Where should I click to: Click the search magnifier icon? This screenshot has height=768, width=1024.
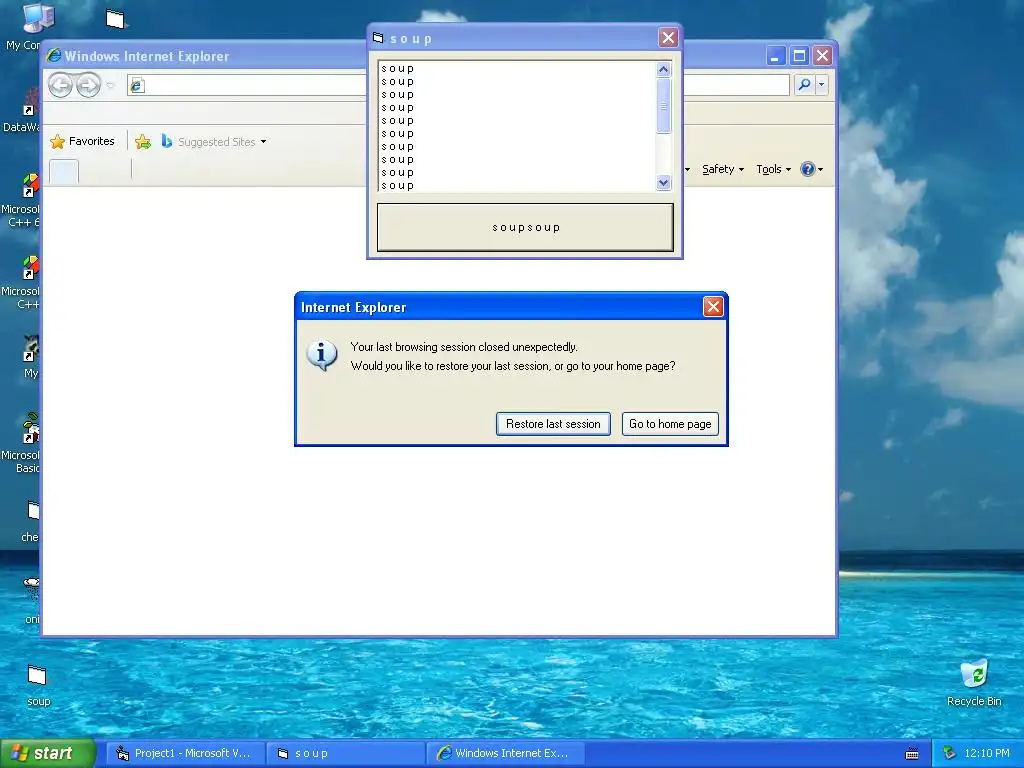(805, 84)
